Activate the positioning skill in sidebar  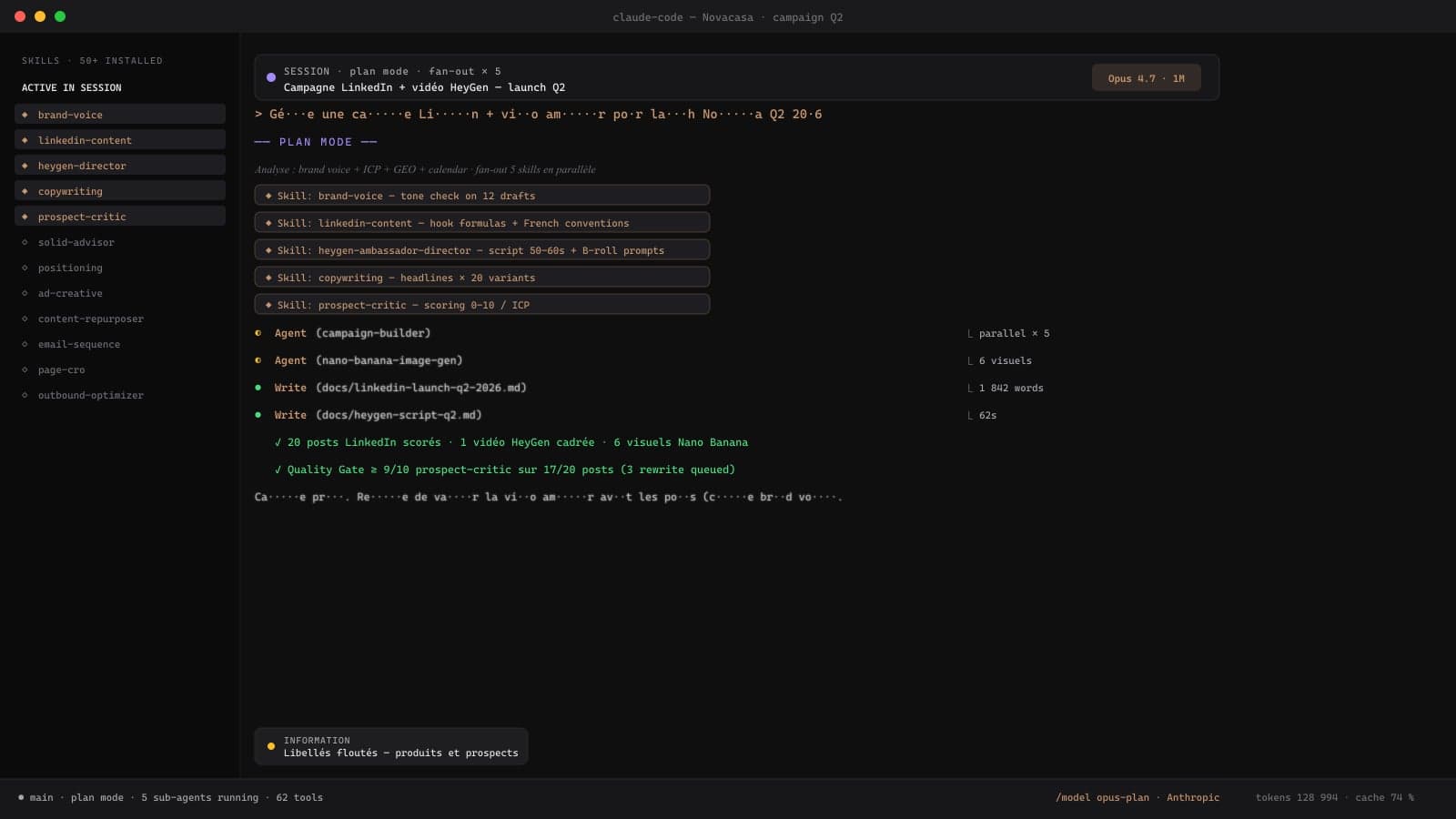(x=70, y=268)
